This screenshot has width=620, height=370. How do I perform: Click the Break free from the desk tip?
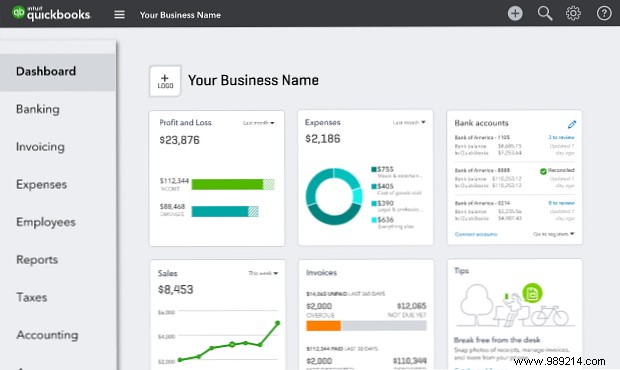click(497, 340)
